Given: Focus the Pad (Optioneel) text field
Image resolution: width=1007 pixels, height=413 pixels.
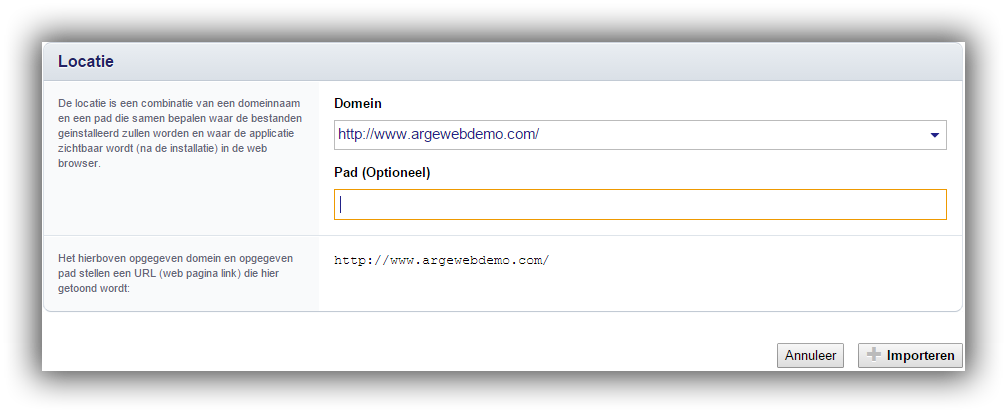Looking at the screenshot, I should [640, 205].
